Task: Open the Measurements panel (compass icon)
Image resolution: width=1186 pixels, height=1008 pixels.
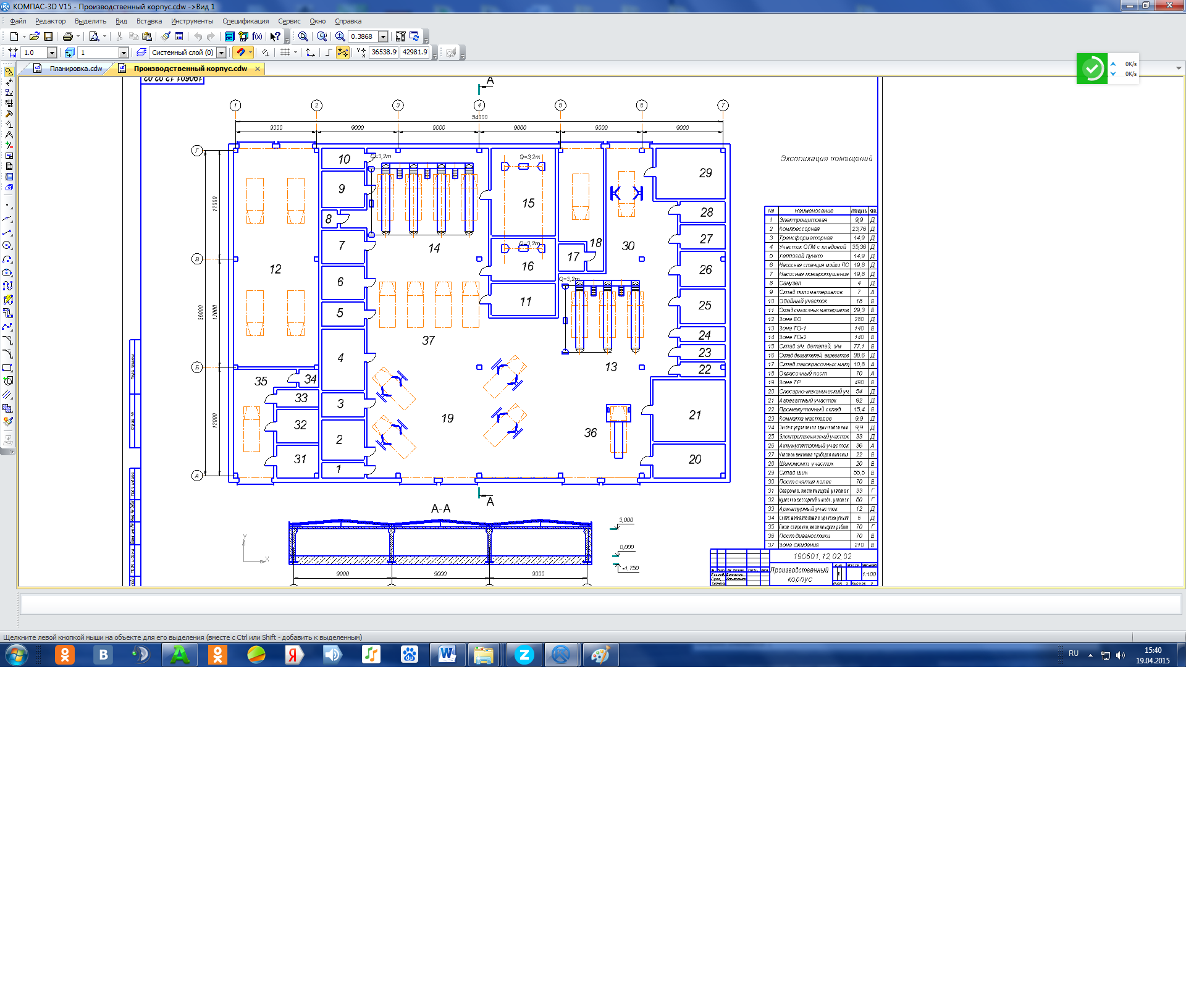Action: 9,135
